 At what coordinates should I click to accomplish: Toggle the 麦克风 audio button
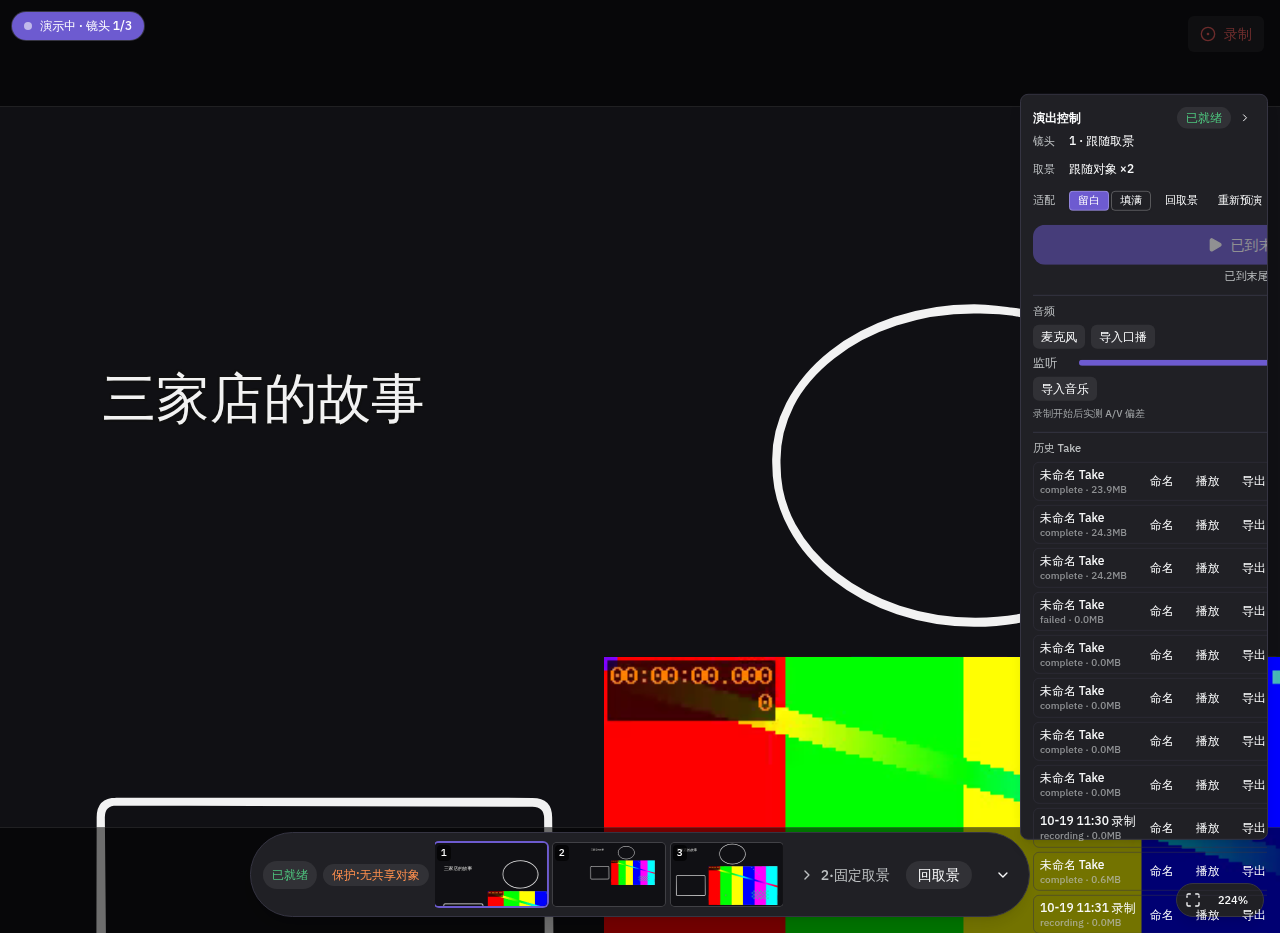1059,337
